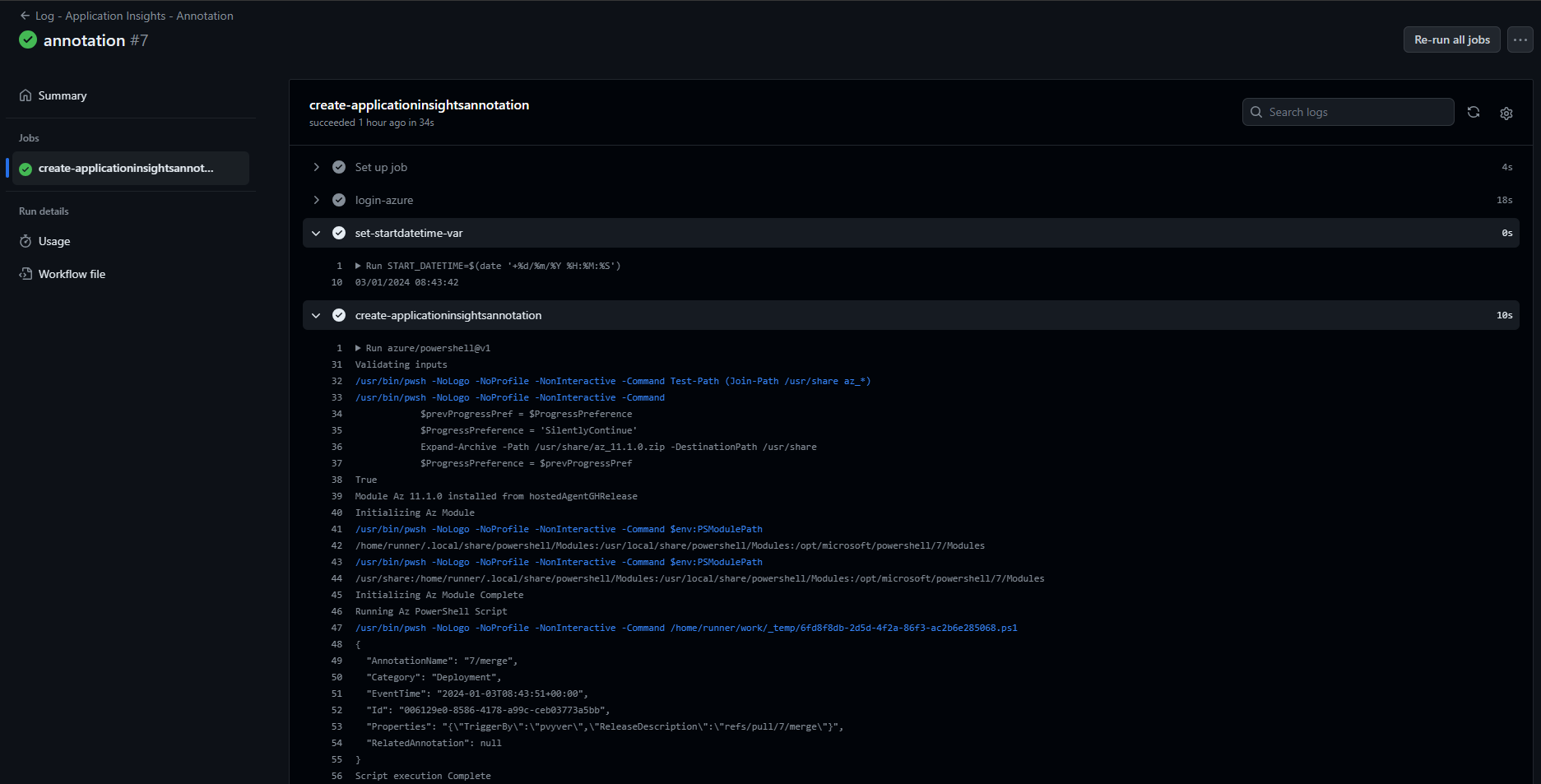
Task: Click the check icon beside set-startdatetime-var
Action: pos(339,233)
